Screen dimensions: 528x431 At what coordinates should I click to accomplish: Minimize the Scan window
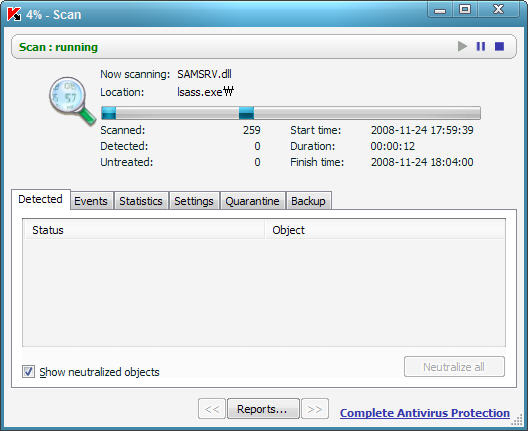click(440, 10)
